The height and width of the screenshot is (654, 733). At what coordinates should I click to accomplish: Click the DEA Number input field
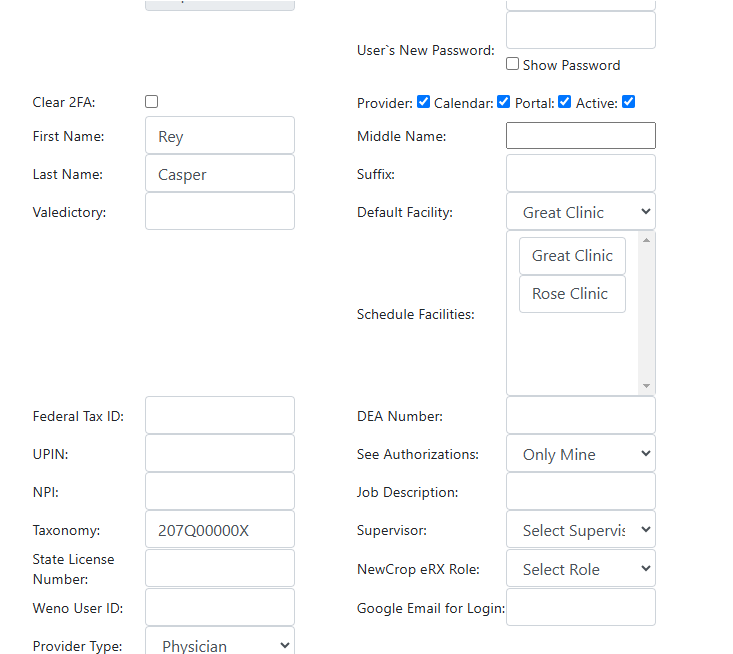[x=581, y=415]
